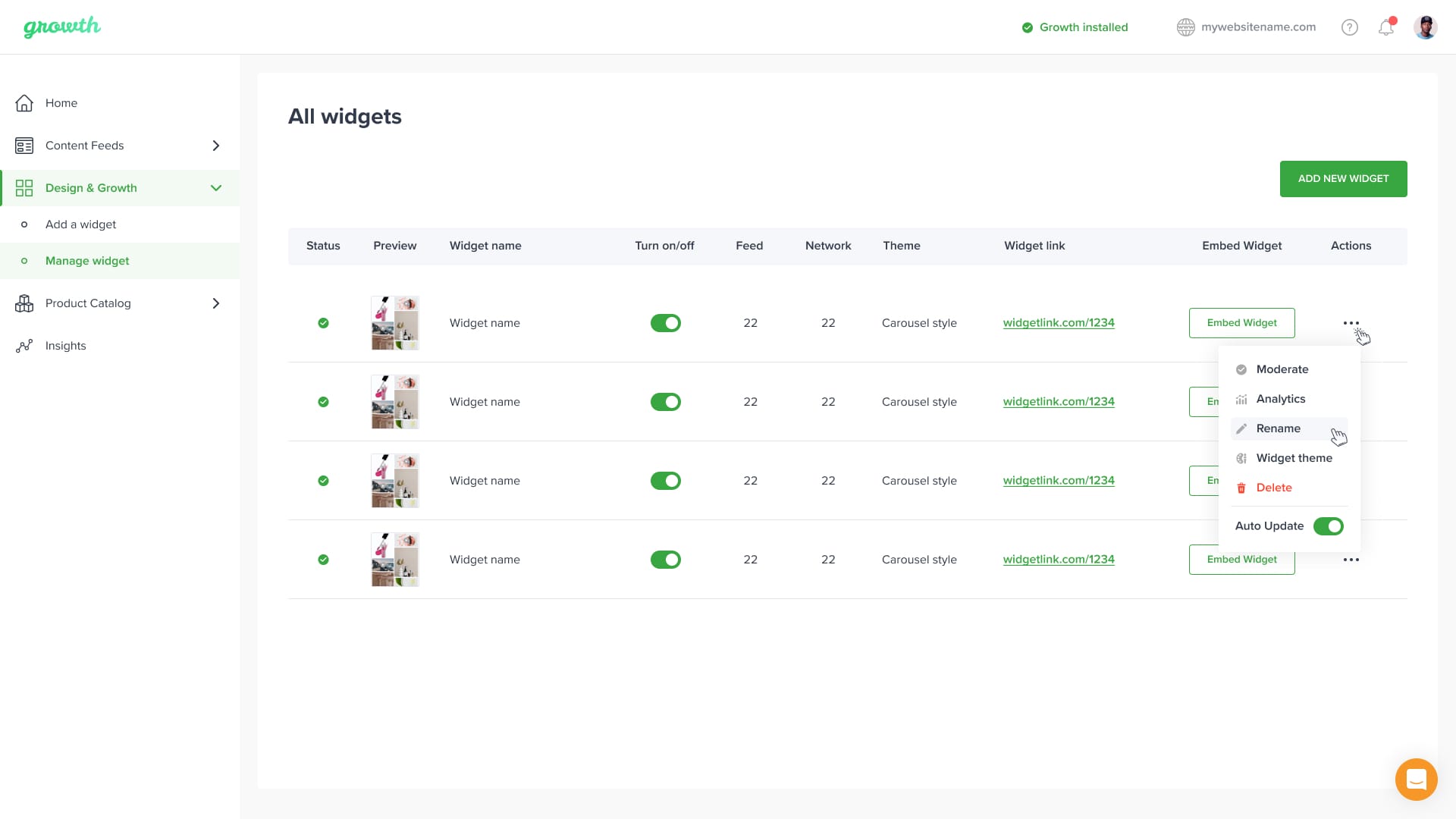The width and height of the screenshot is (1456, 819).
Task: Open the third row widgetlink.com/1234 link
Action: click(1059, 481)
